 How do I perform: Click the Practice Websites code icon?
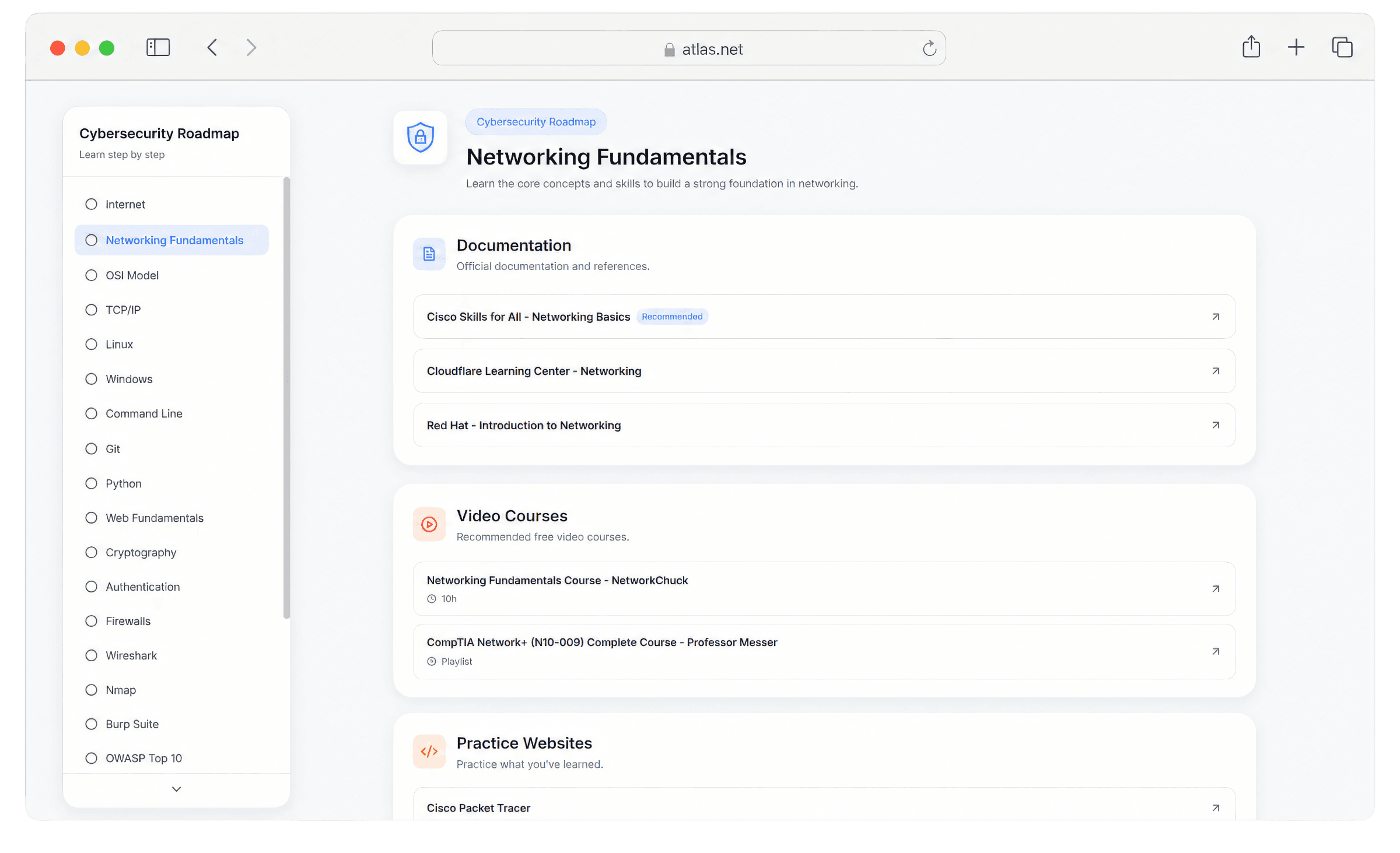[429, 752]
